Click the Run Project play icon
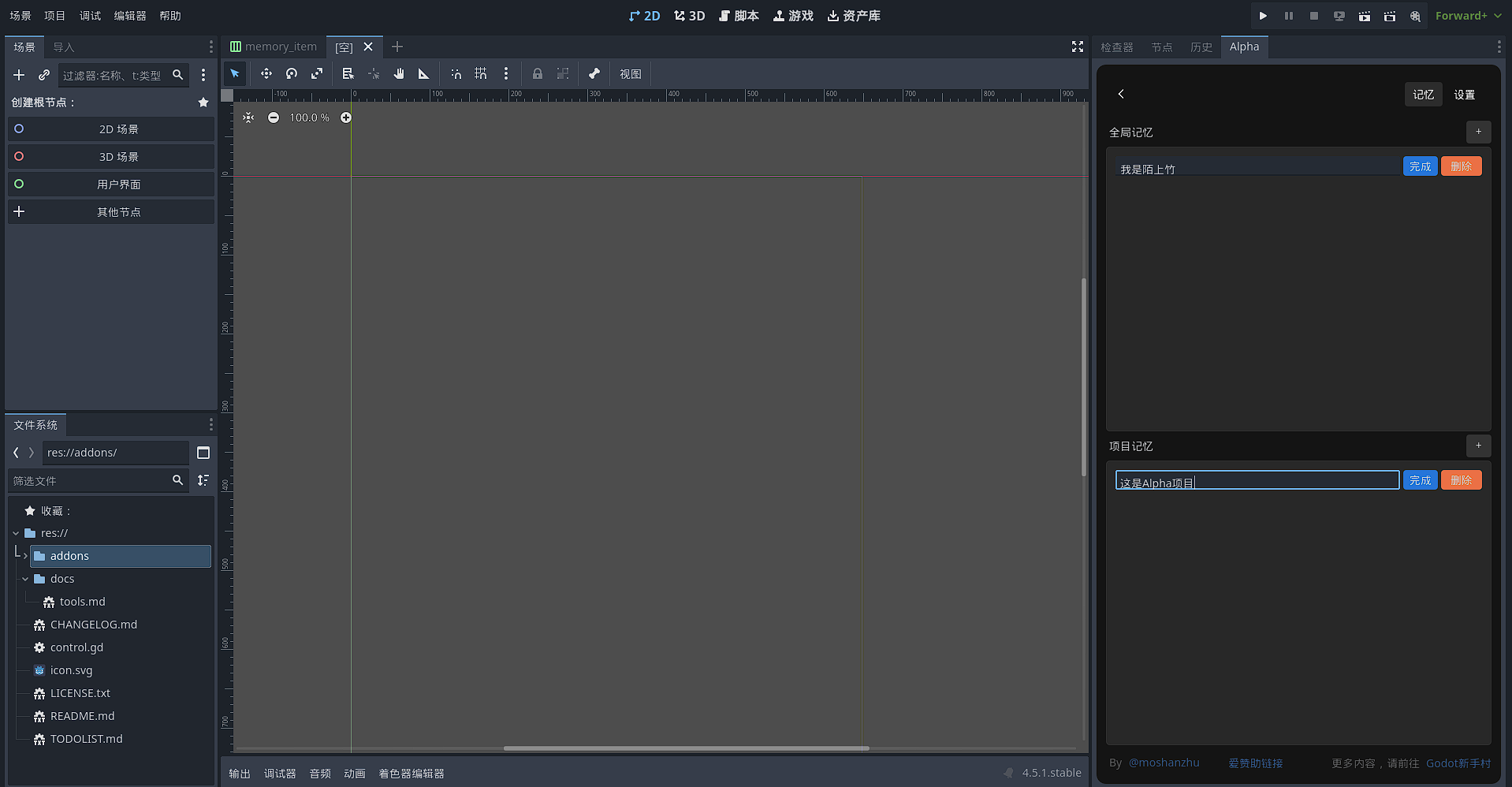The height and width of the screenshot is (787, 1512). 1263,16
